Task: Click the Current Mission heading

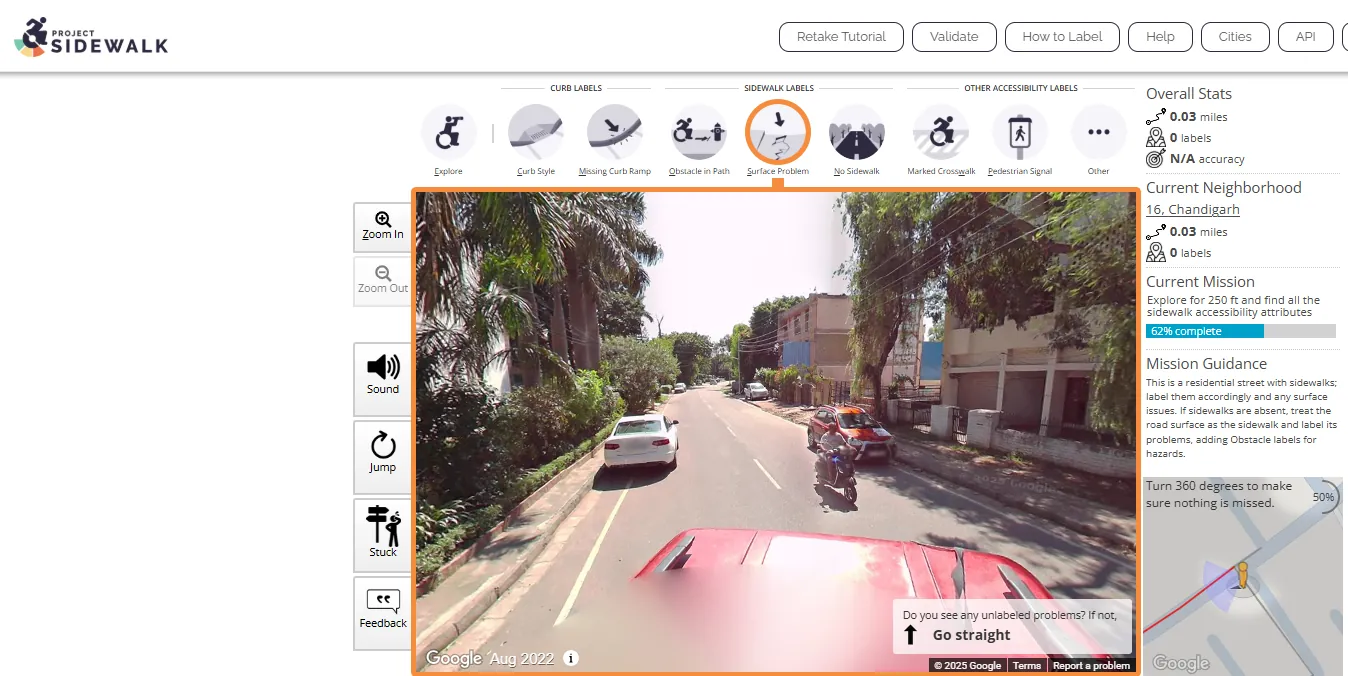Action: click(x=1200, y=282)
